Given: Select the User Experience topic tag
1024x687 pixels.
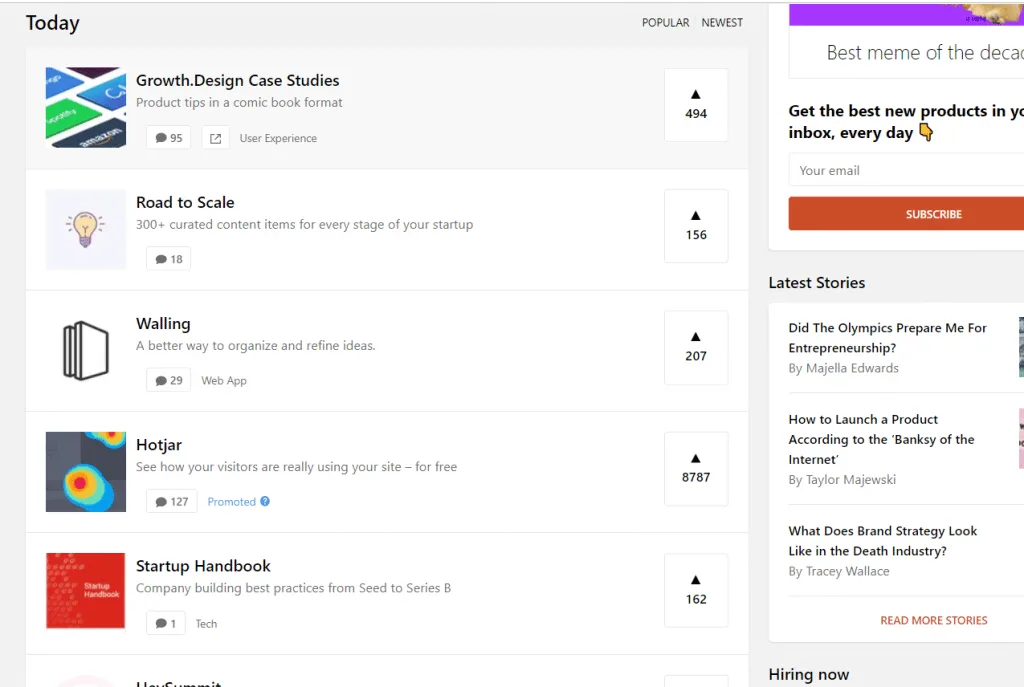Looking at the screenshot, I should click(278, 138).
